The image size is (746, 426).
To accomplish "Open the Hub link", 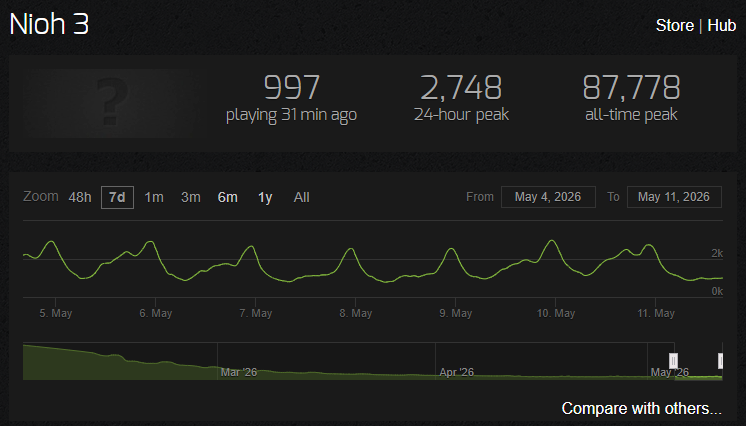I will tap(722, 25).
